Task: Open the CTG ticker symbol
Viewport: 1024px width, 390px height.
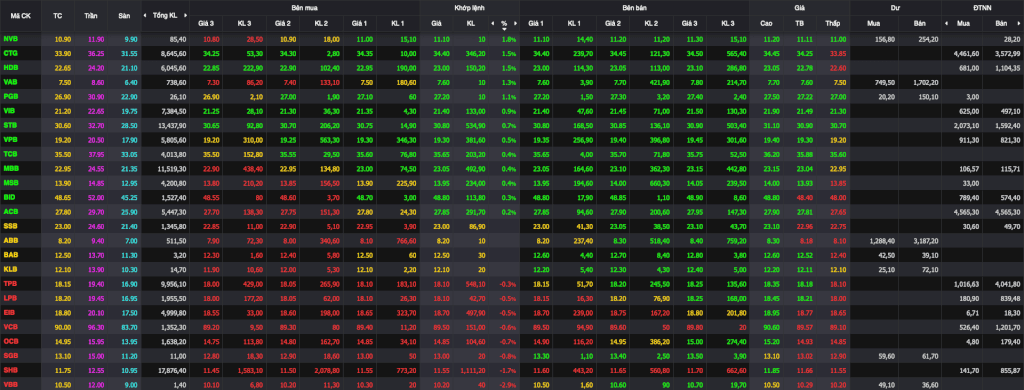Action: [10, 52]
